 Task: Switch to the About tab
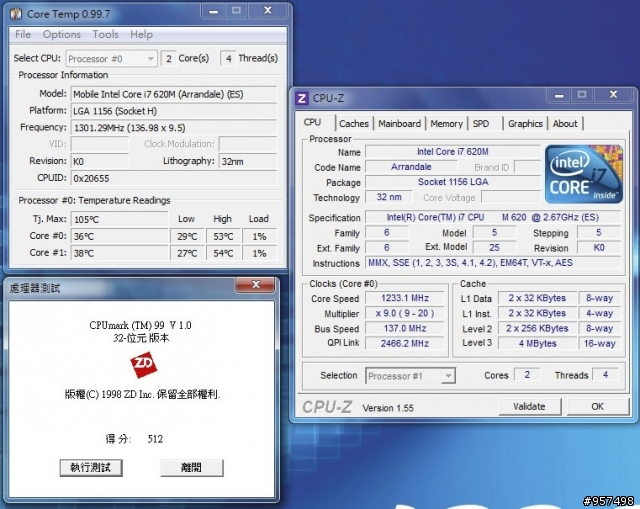(565, 124)
